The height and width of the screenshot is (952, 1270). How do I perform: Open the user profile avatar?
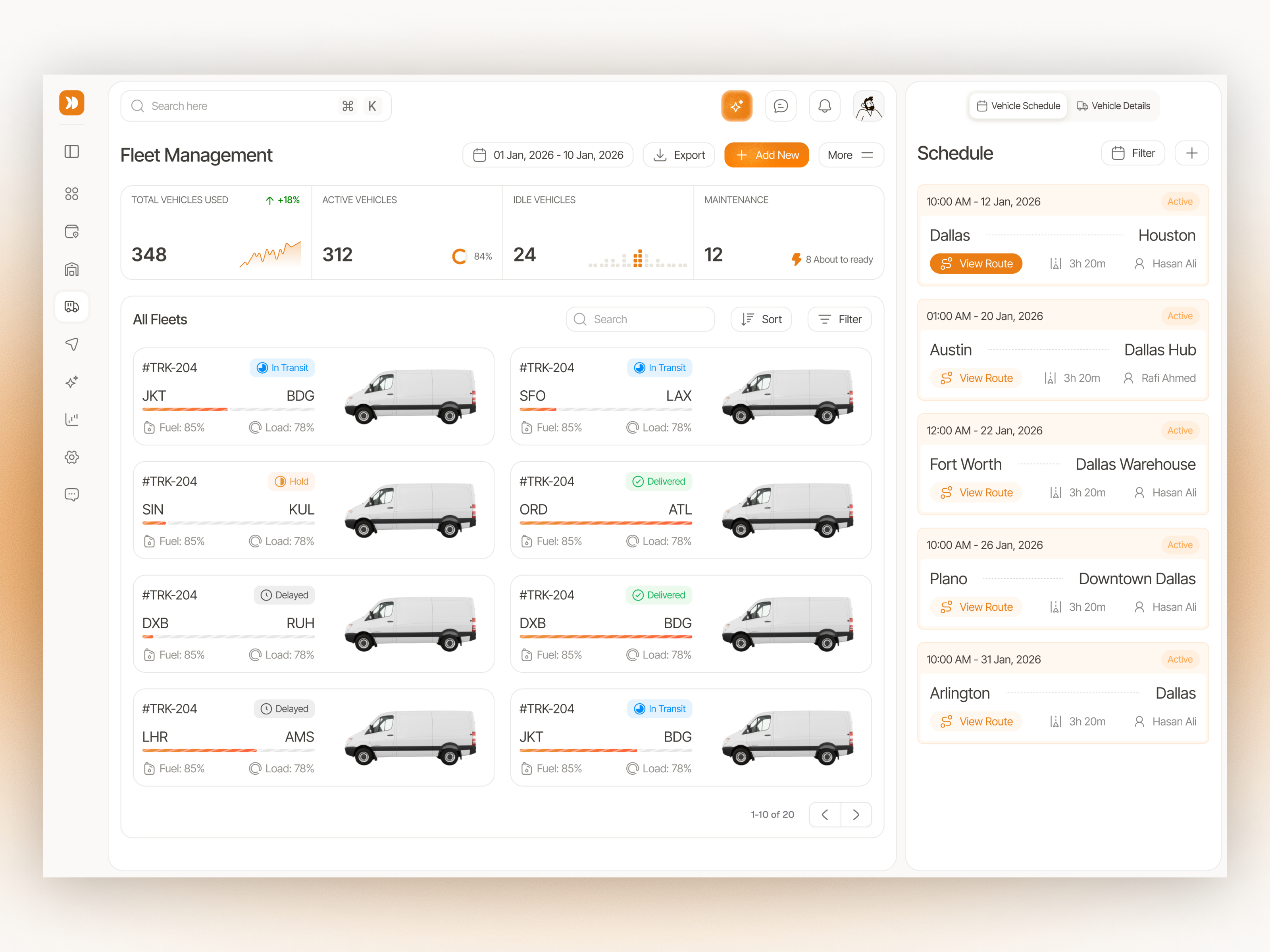tap(869, 106)
